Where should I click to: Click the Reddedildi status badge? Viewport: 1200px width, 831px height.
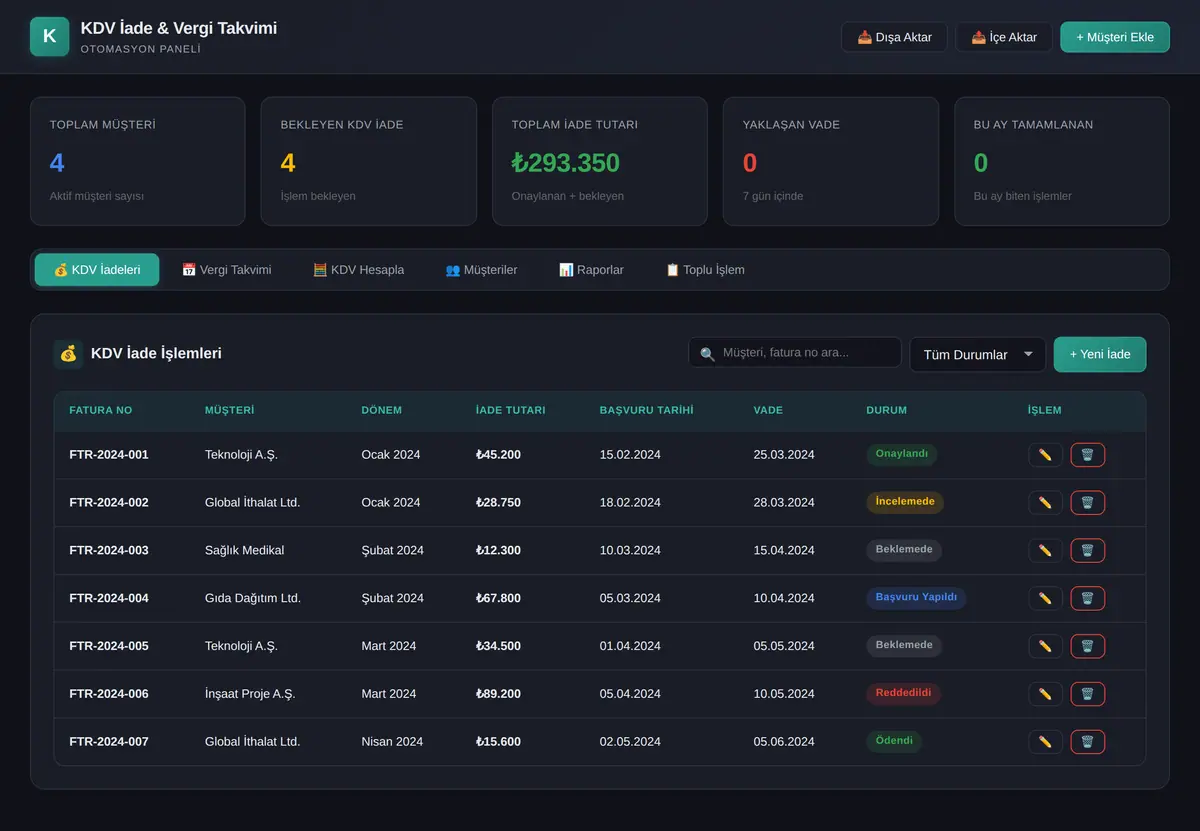pyautogui.click(x=904, y=693)
